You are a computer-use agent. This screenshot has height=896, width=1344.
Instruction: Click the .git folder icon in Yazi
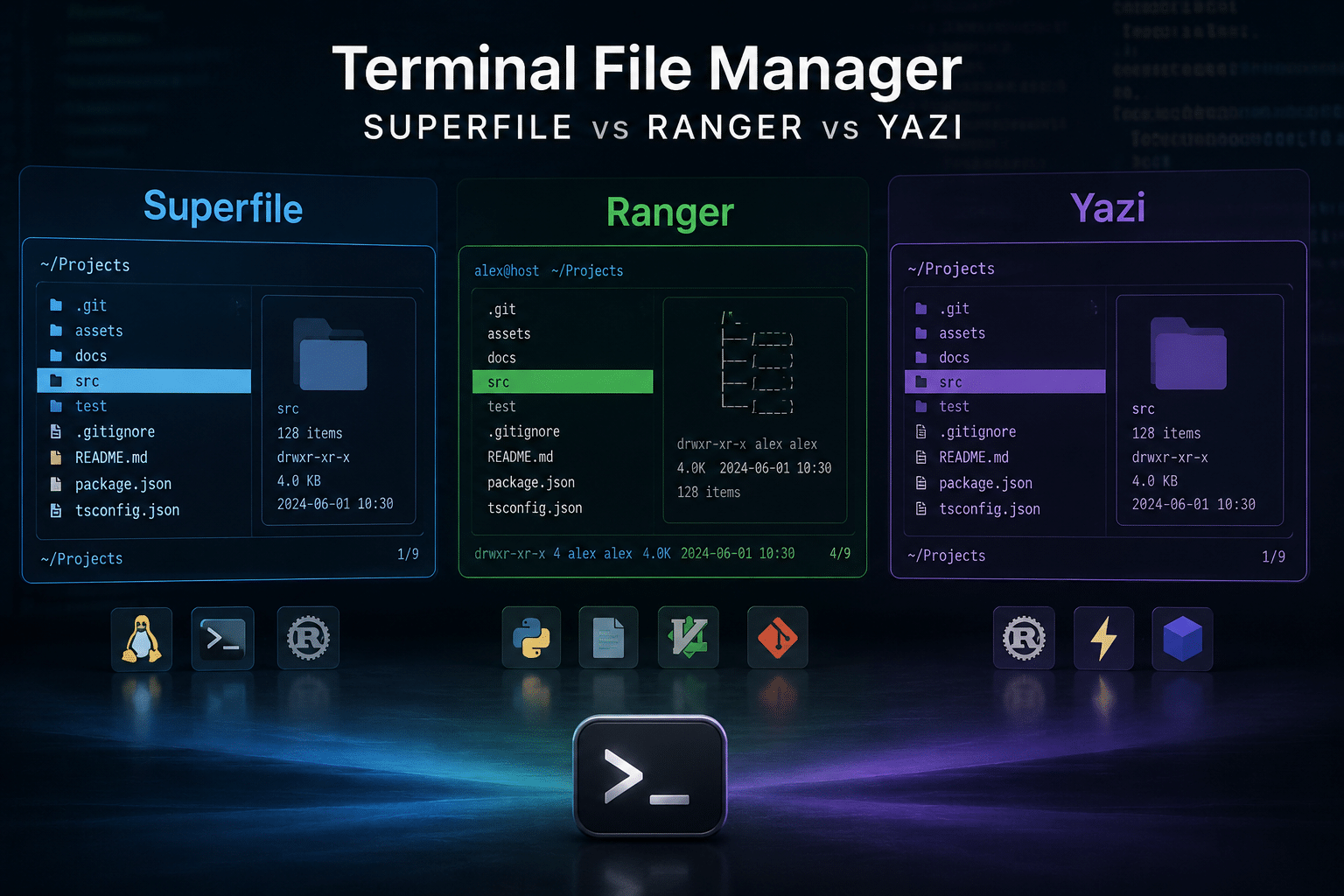click(x=920, y=309)
